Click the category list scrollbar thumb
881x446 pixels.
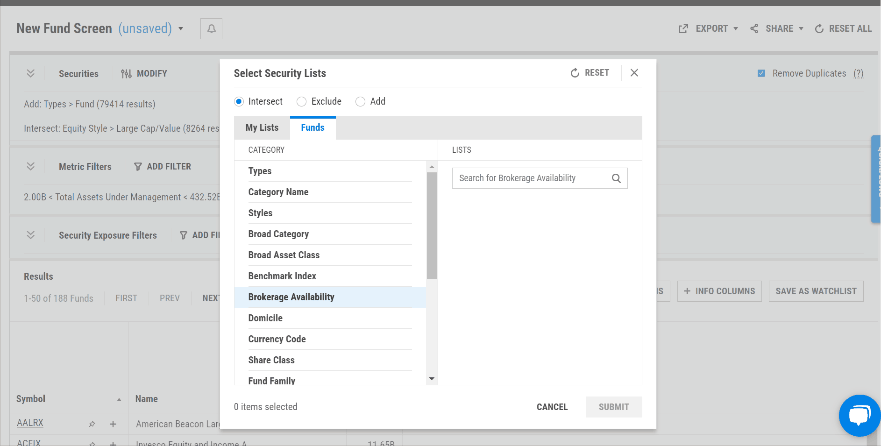(x=432, y=225)
